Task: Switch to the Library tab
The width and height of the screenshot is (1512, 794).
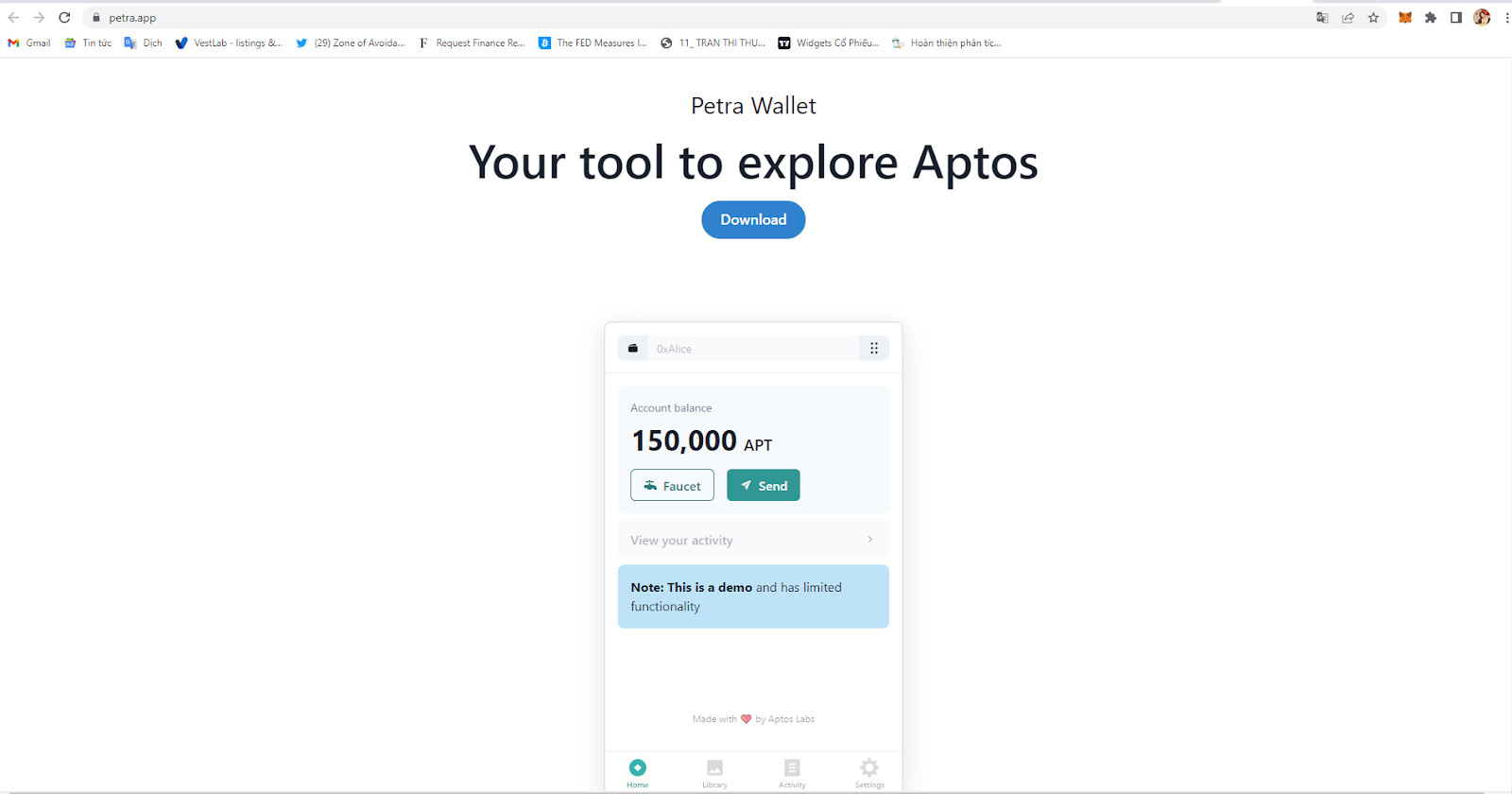Action: (x=714, y=772)
